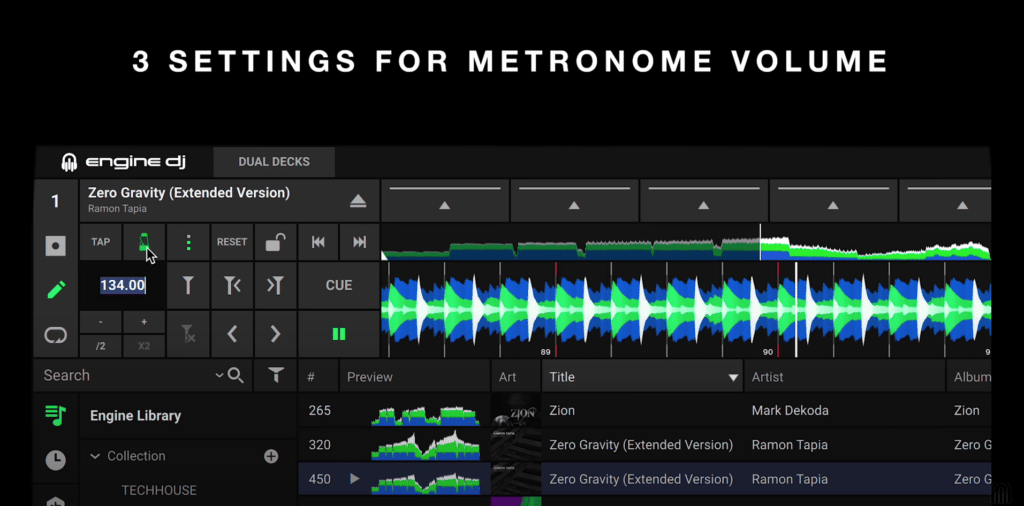Select deck number 1

[x=56, y=201]
